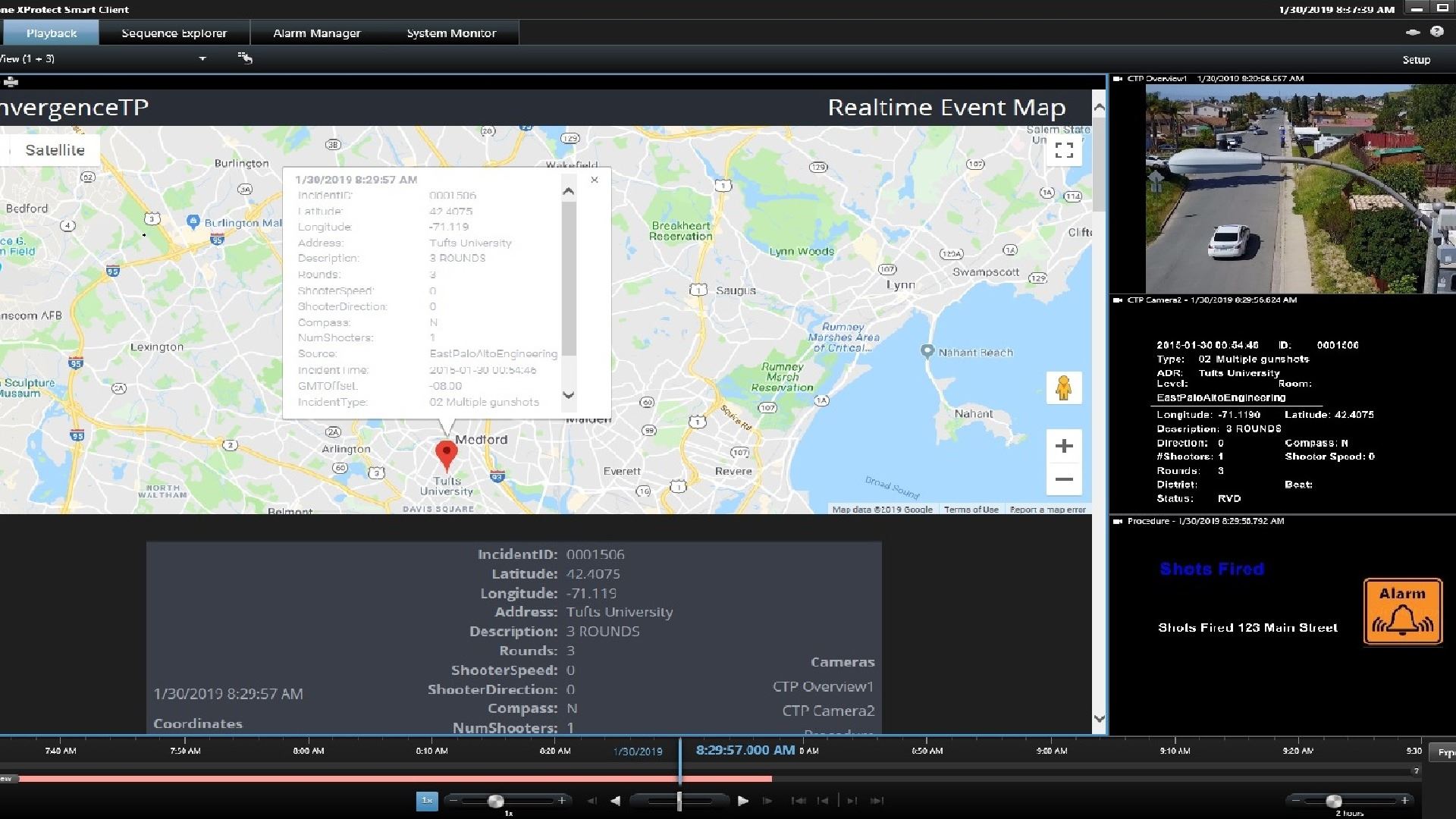Increase the timeline time span with plus

click(x=1404, y=800)
